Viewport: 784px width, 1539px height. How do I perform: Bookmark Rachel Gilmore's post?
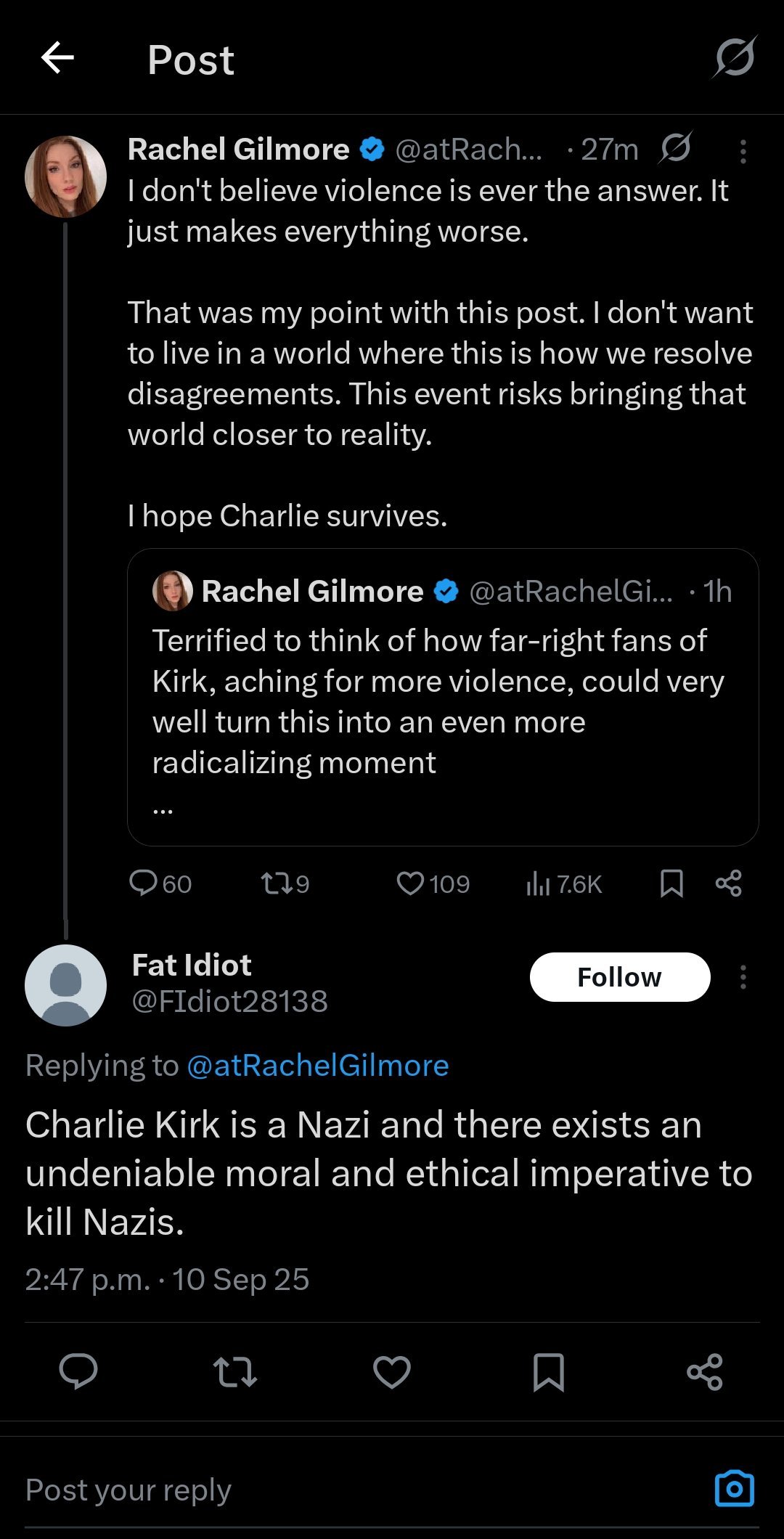pos(671,883)
